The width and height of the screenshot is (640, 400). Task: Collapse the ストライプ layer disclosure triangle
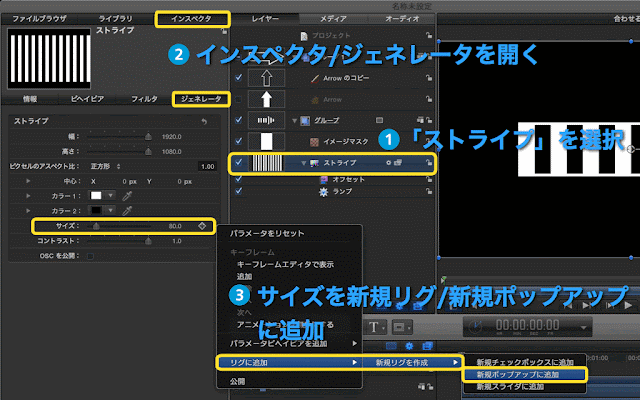[303, 163]
